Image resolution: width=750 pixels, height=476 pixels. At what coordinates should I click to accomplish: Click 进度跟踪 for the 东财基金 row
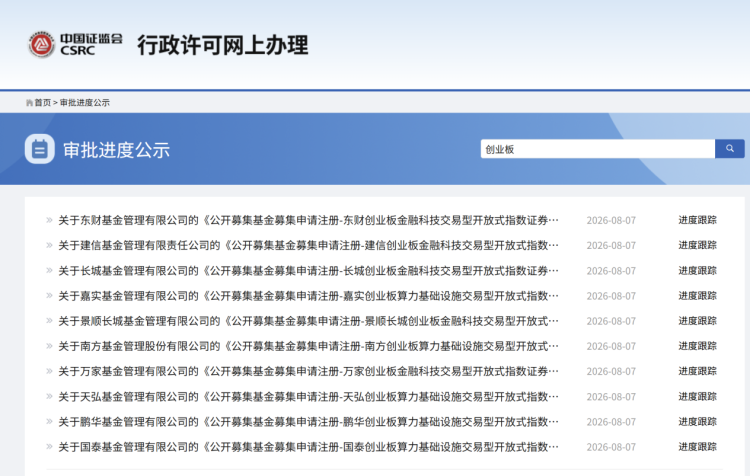pos(697,220)
